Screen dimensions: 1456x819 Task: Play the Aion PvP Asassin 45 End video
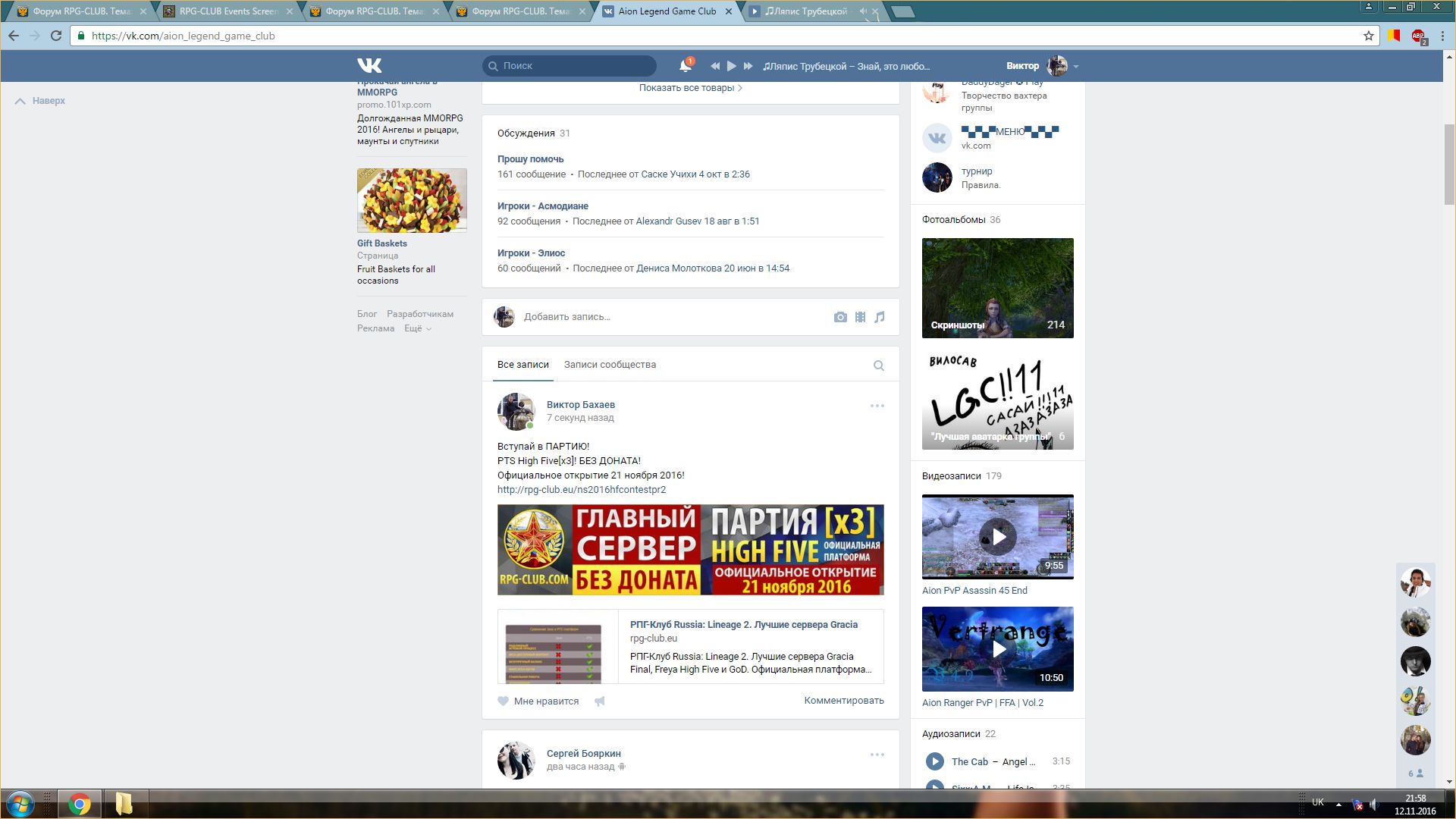coord(998,537)
